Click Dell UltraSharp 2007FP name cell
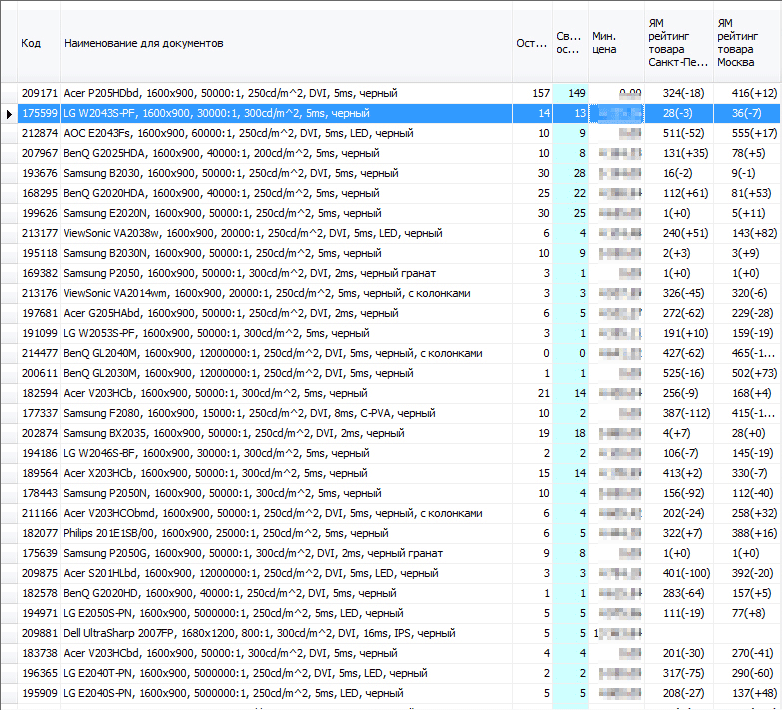Viewport: 782px width, 710px height. tap(286, 633)
